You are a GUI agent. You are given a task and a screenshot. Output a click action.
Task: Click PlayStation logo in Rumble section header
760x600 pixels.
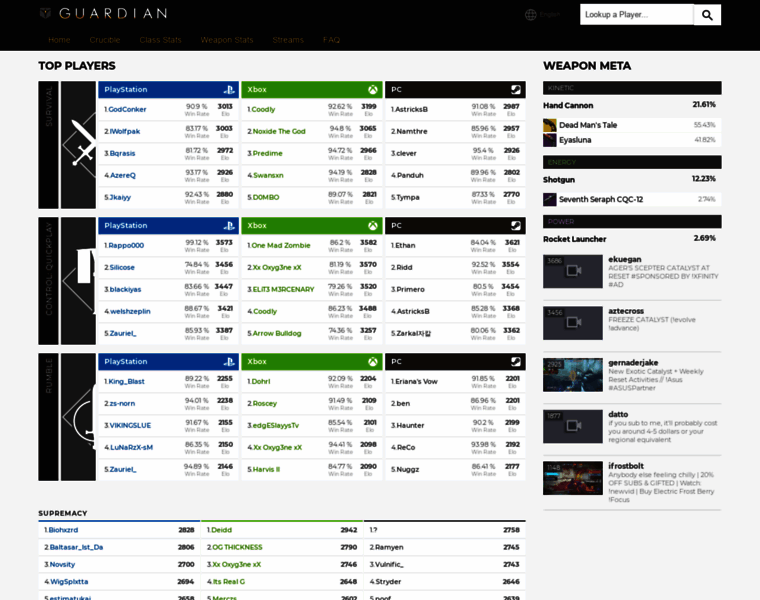[229, 362]
